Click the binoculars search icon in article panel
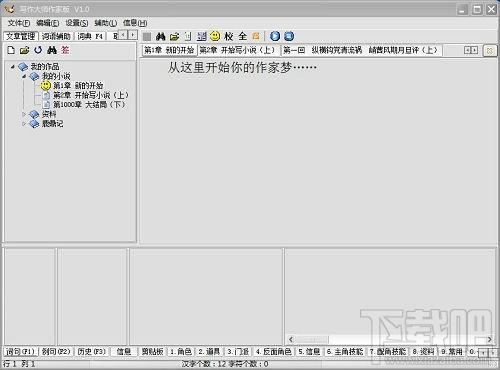The image size is (500, 370). point(52,50)
